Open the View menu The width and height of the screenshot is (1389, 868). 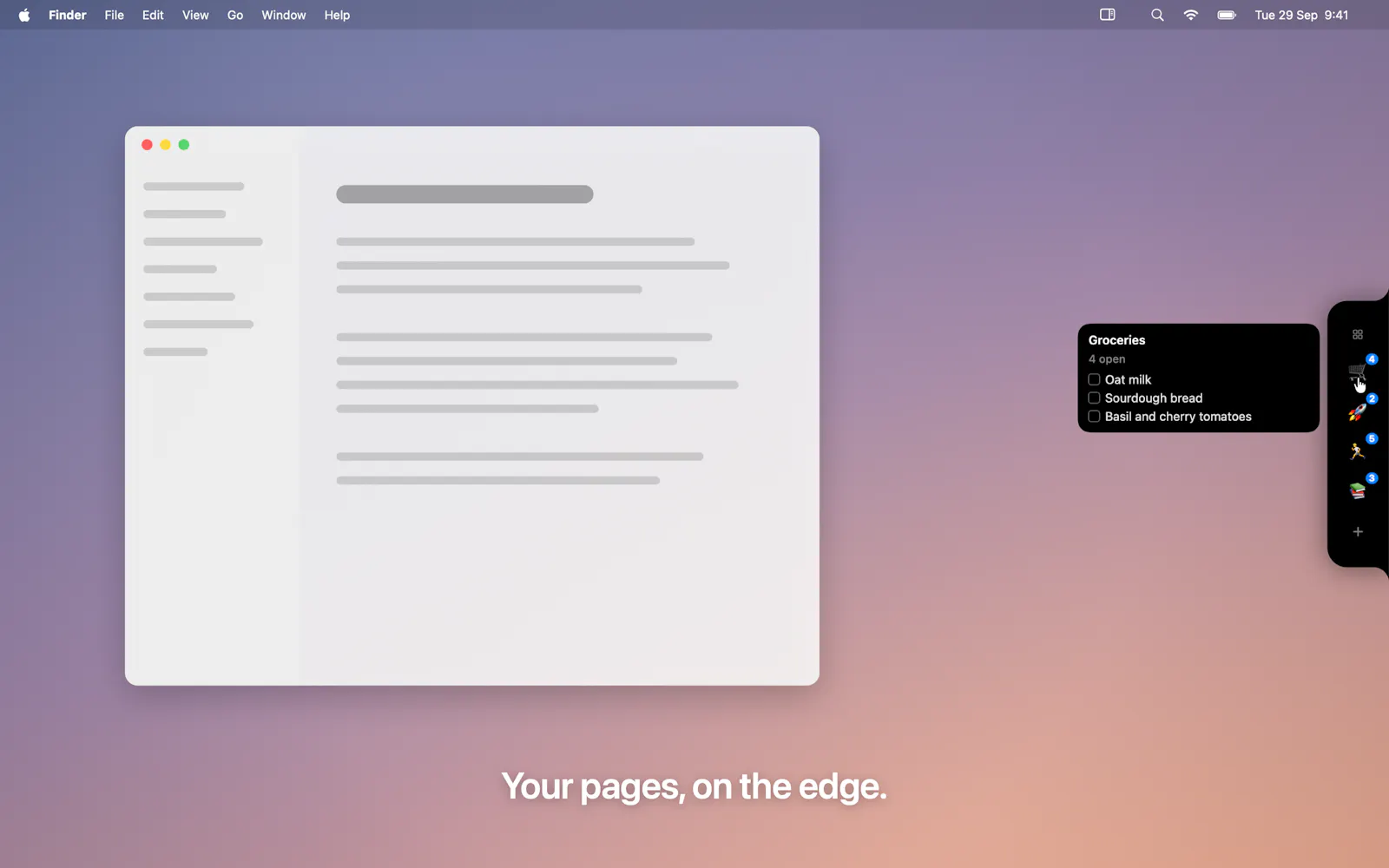click(x=195, y=15)
